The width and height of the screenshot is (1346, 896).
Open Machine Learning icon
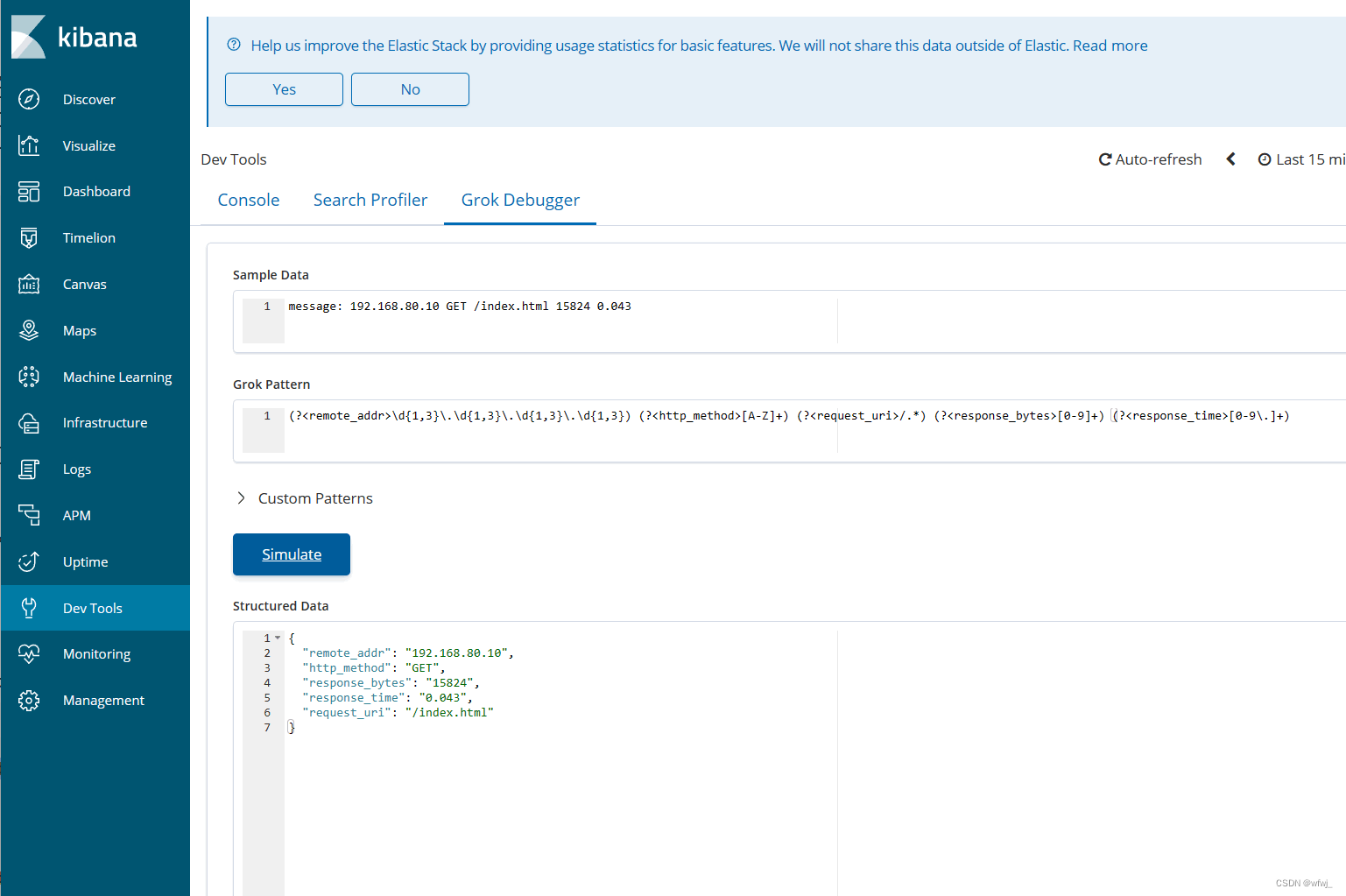tap(29, 377)
